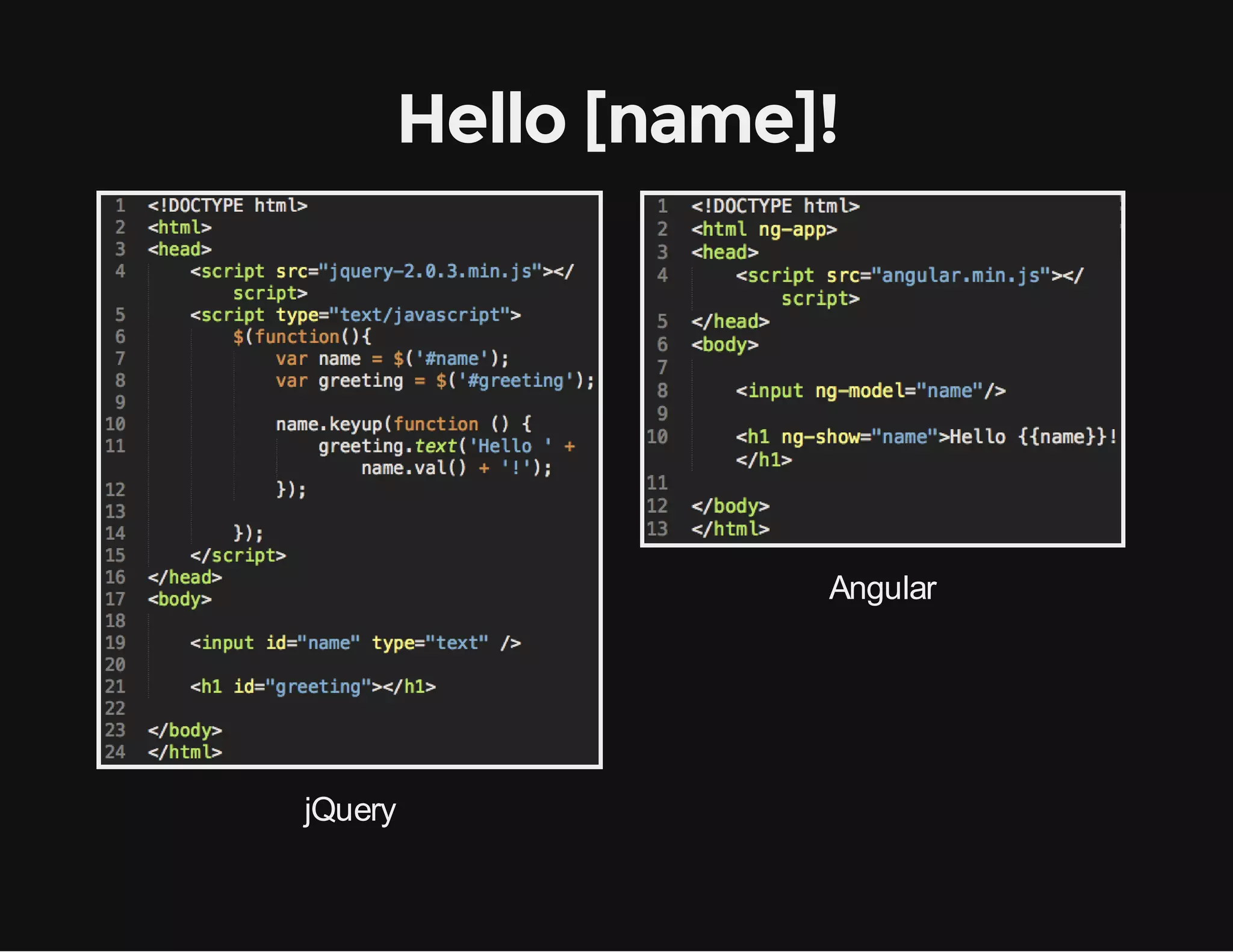The width and height of the screenshot is (1233, 952).
Task: Click the script type="text/javascript" line
Action: click(355, 315)
